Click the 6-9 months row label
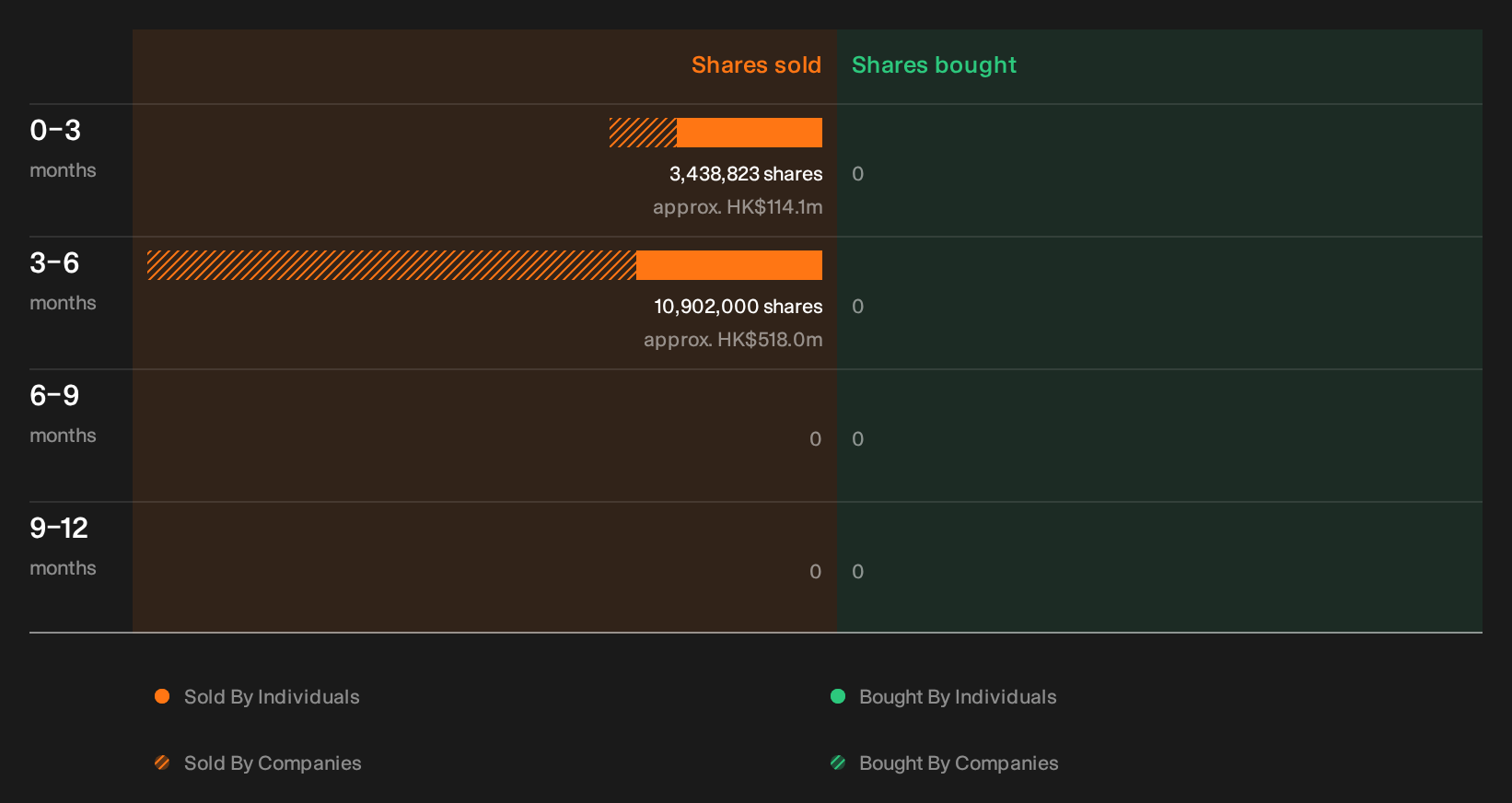Screen dimensions: 1512x803 tap(63, 413)
